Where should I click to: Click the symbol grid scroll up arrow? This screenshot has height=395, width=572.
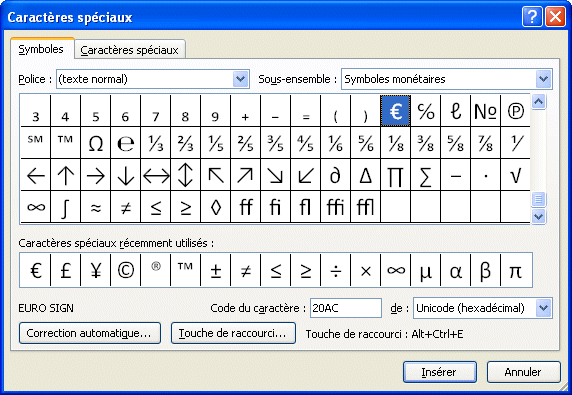point(538,102)
